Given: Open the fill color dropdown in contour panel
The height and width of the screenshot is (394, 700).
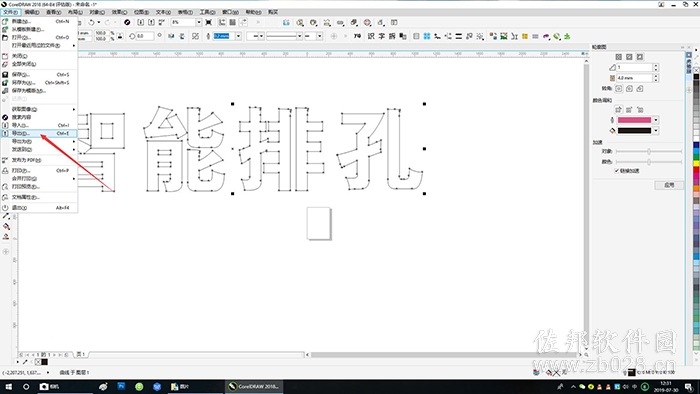Looking at the screenshot, I should [656, 131].
